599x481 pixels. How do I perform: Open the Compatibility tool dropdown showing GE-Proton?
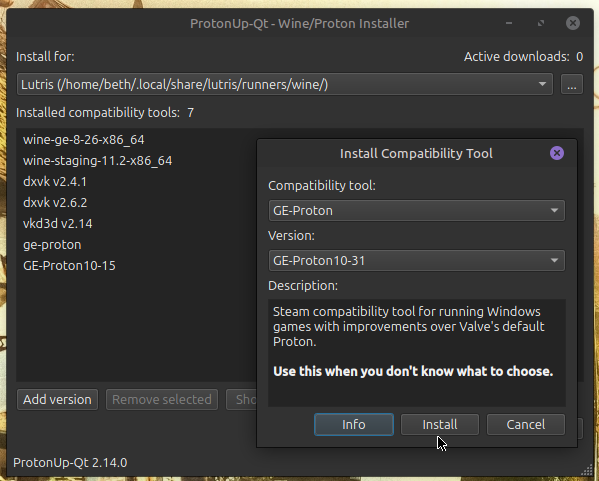point(416,211)
